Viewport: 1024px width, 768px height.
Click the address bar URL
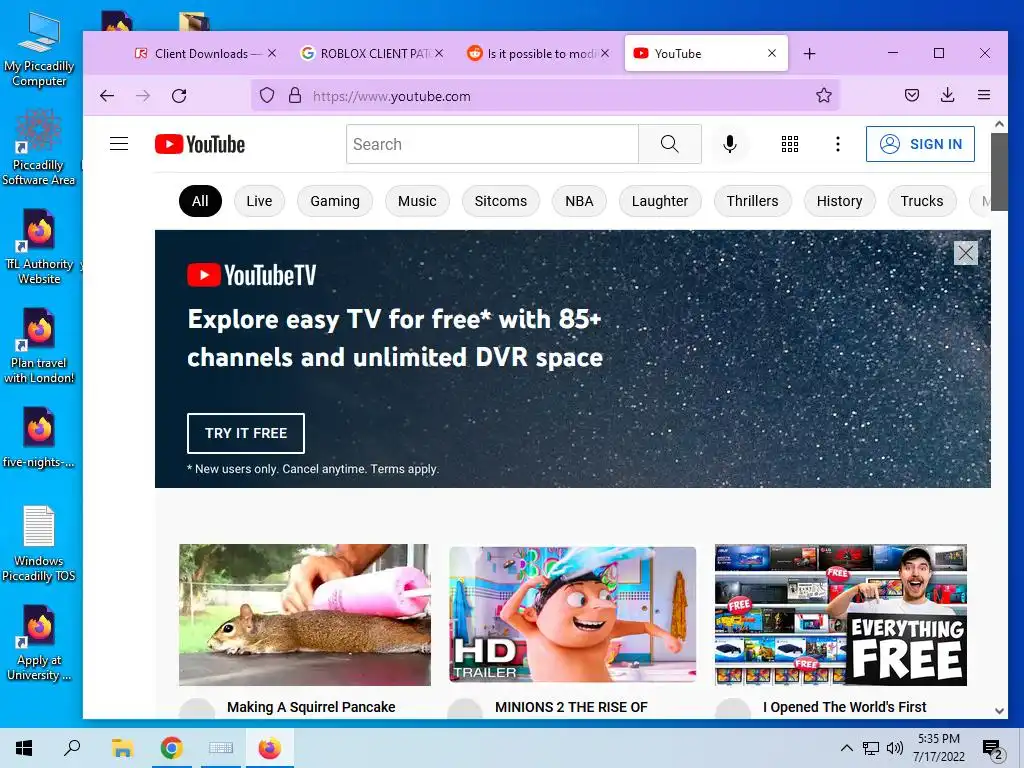click(x=392, y=96)
